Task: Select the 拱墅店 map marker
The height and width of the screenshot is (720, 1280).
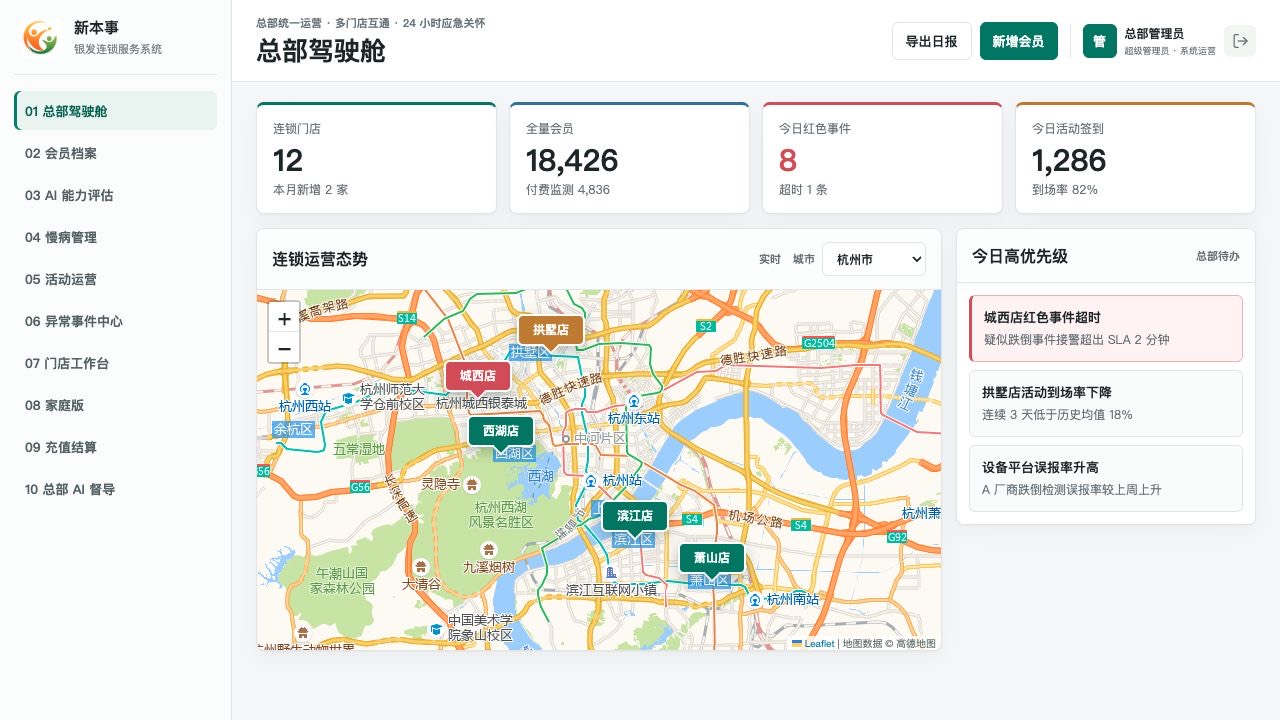Action: [551, 329]
